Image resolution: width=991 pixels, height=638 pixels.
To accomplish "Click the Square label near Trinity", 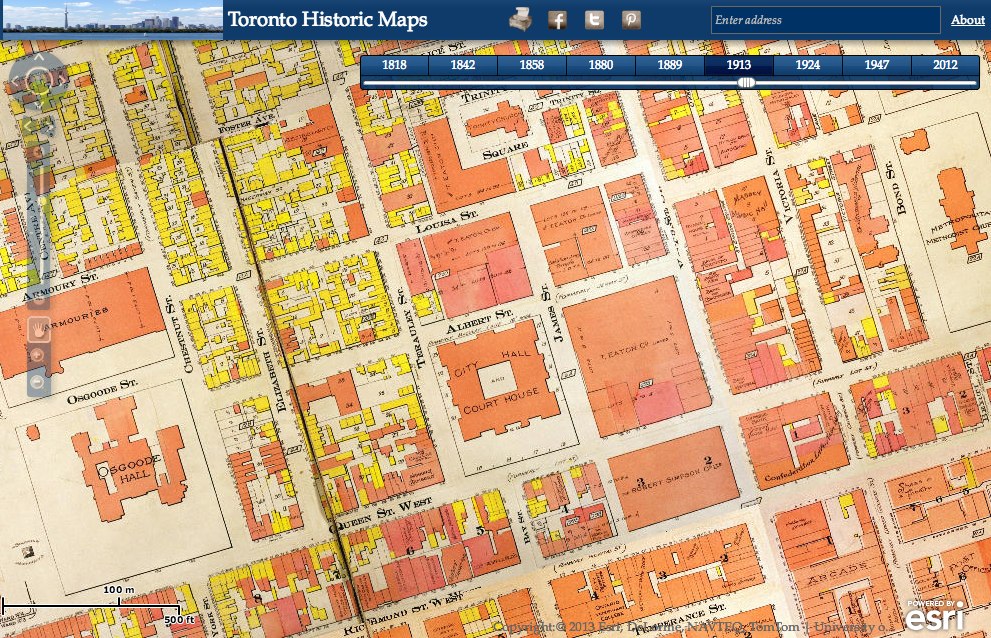I will click(x=506, y=150).
